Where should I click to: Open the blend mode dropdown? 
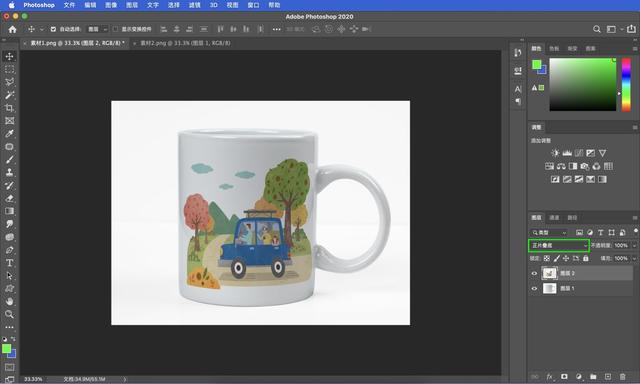coord(559,246)
